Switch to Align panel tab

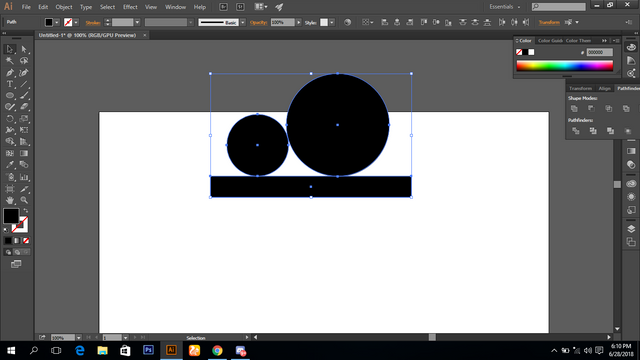coord(604,89)
